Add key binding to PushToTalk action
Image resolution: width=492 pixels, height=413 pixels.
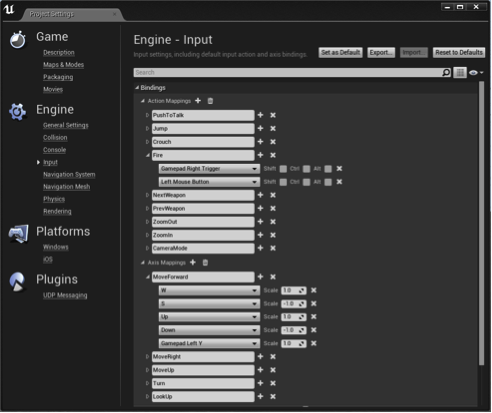point(260,115)
